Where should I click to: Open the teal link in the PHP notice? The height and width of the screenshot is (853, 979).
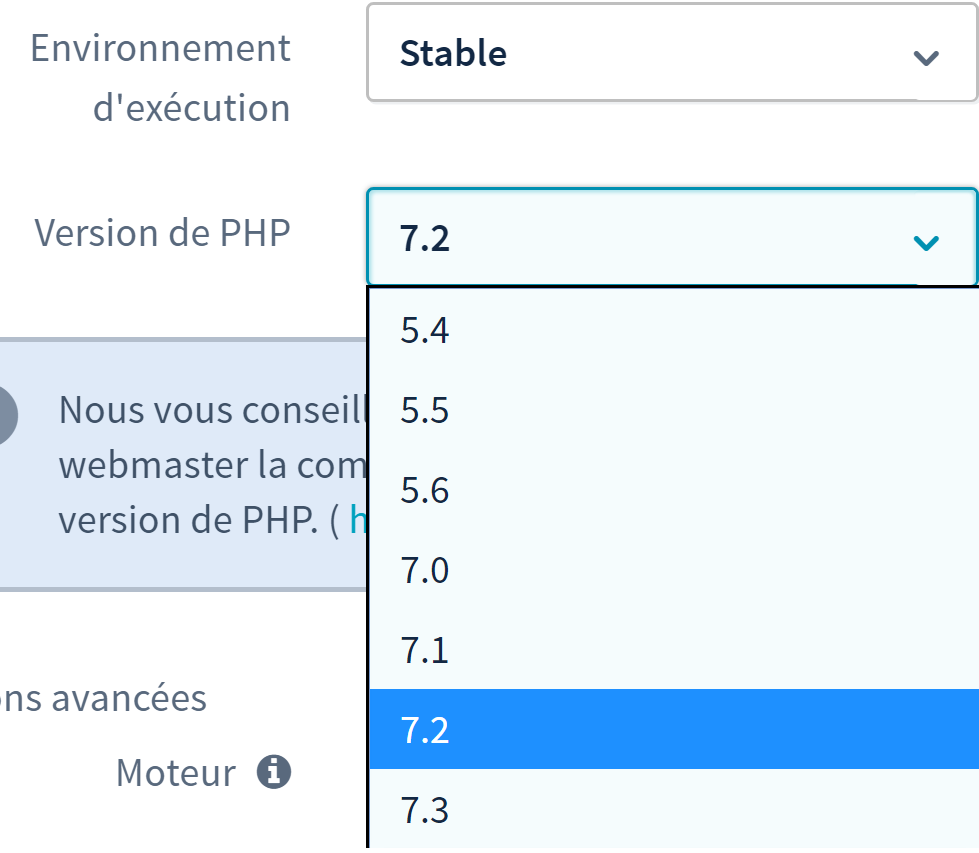[x=357, y=522]
